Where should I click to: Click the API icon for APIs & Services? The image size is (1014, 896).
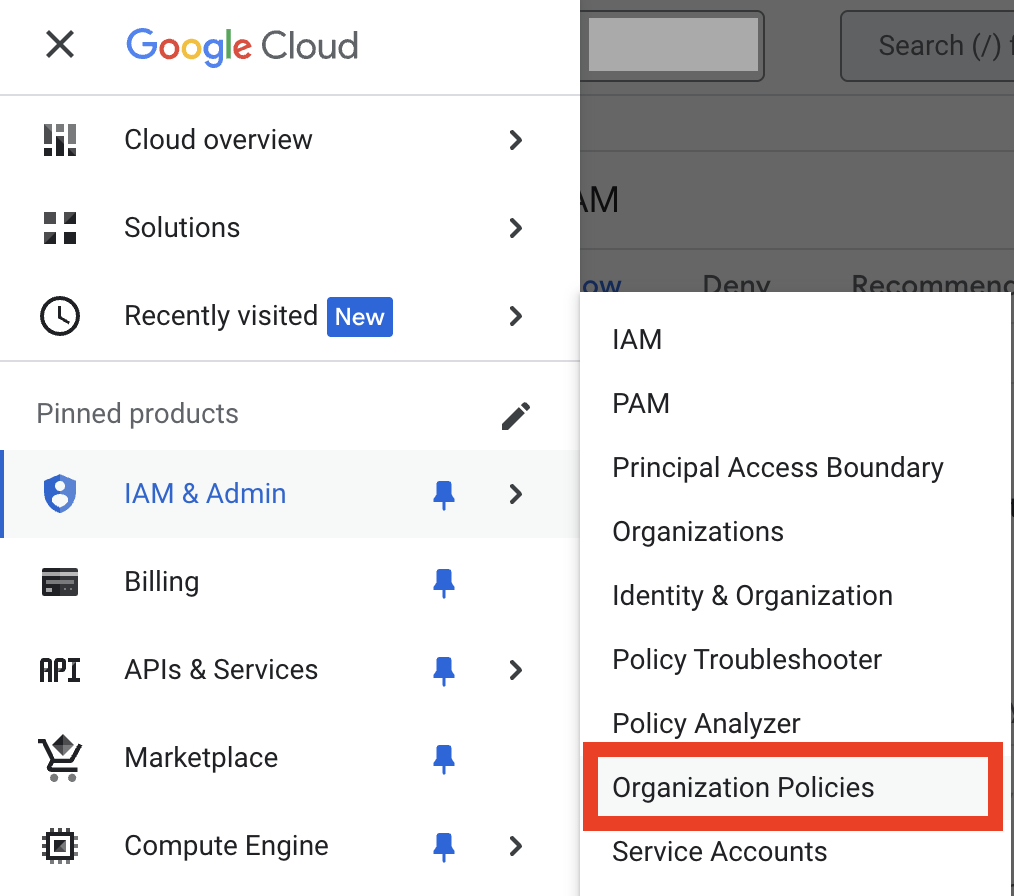click(59, 670)
